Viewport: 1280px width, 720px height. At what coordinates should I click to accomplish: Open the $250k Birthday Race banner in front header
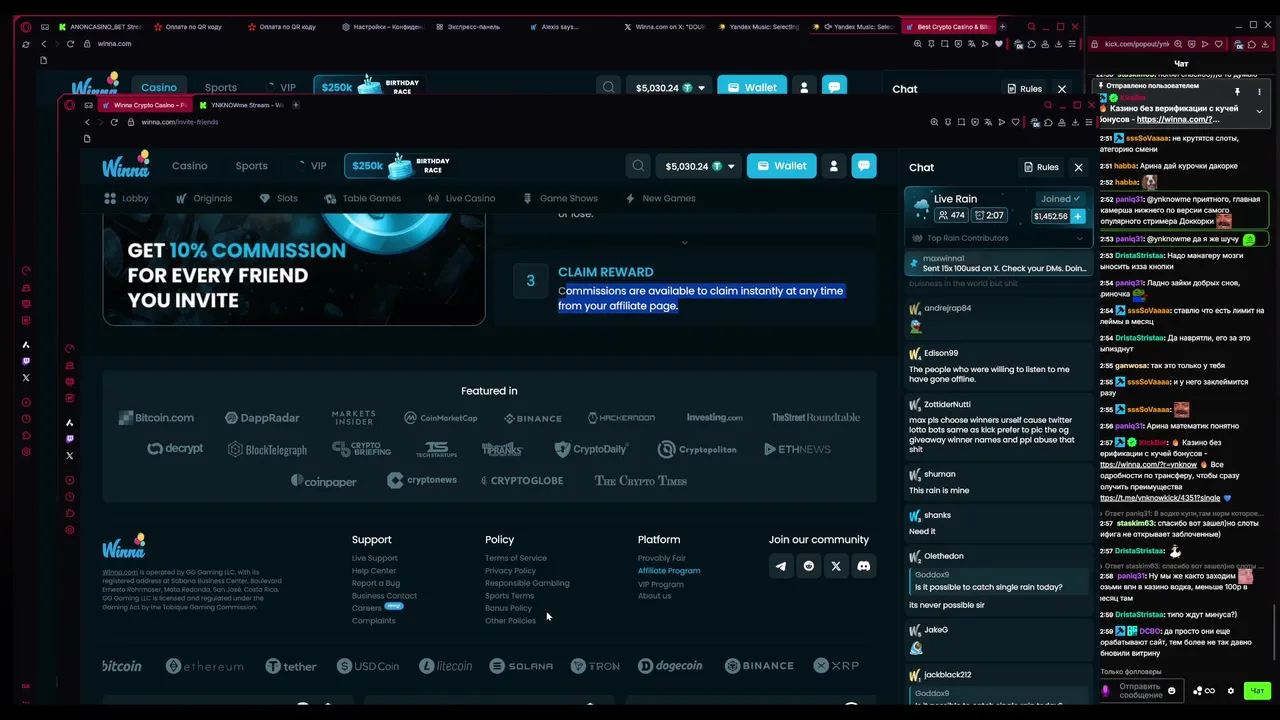point(399,166)
